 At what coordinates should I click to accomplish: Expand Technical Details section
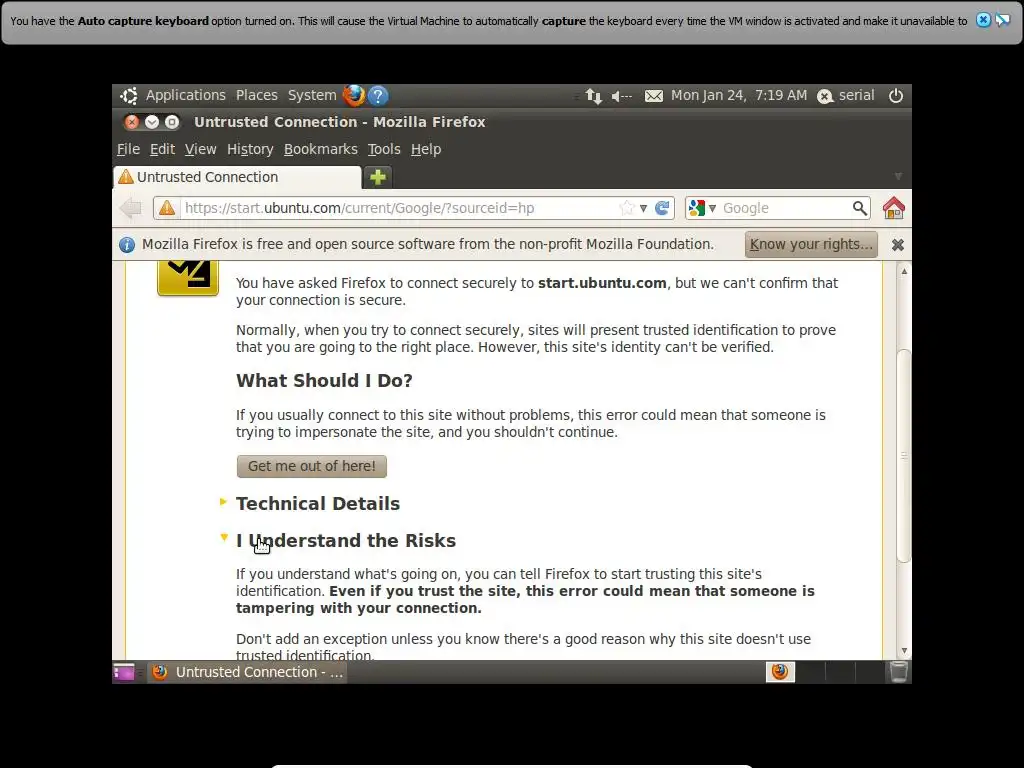(x=317, y=504)
